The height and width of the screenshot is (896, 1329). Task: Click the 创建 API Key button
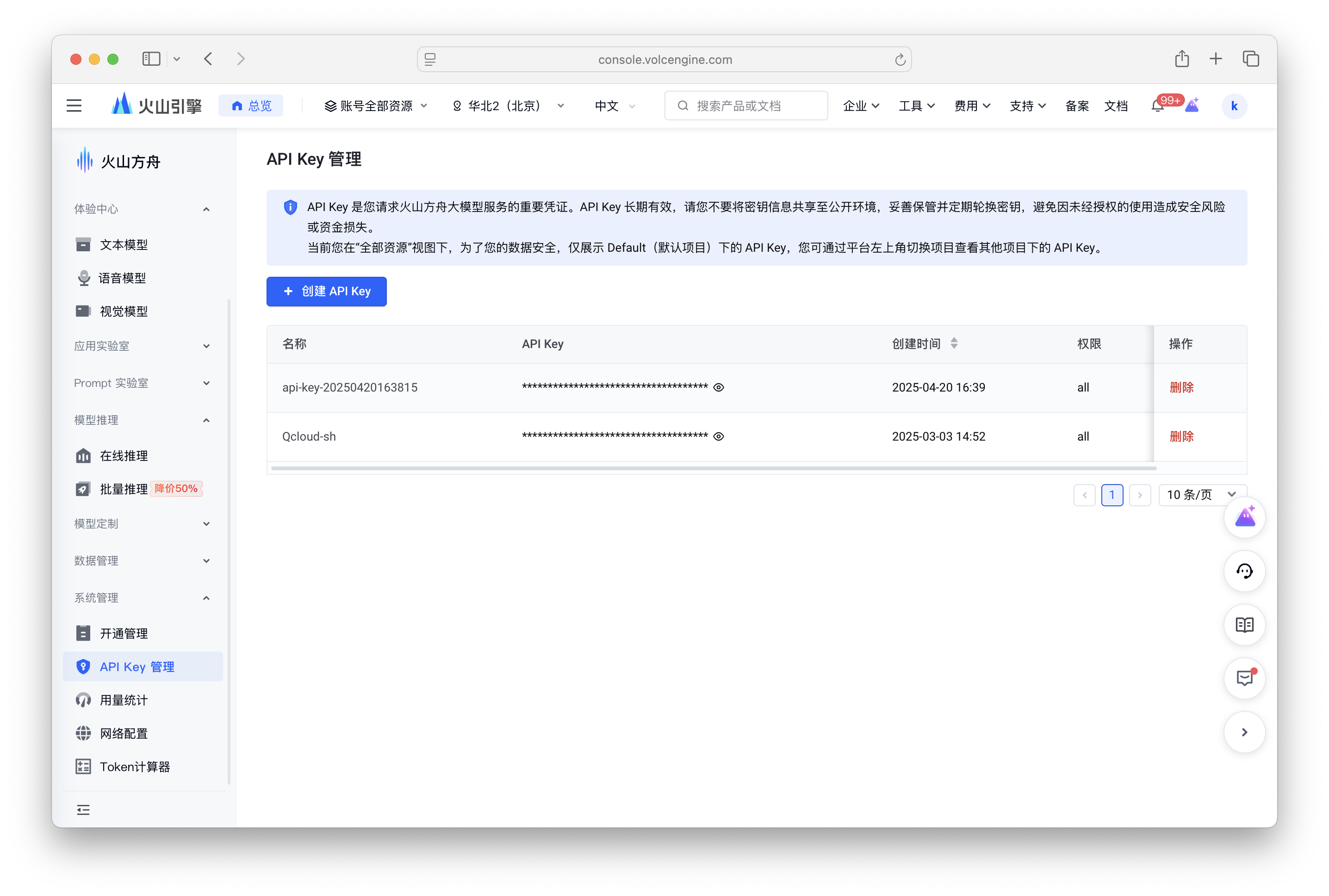click(326, 292)
